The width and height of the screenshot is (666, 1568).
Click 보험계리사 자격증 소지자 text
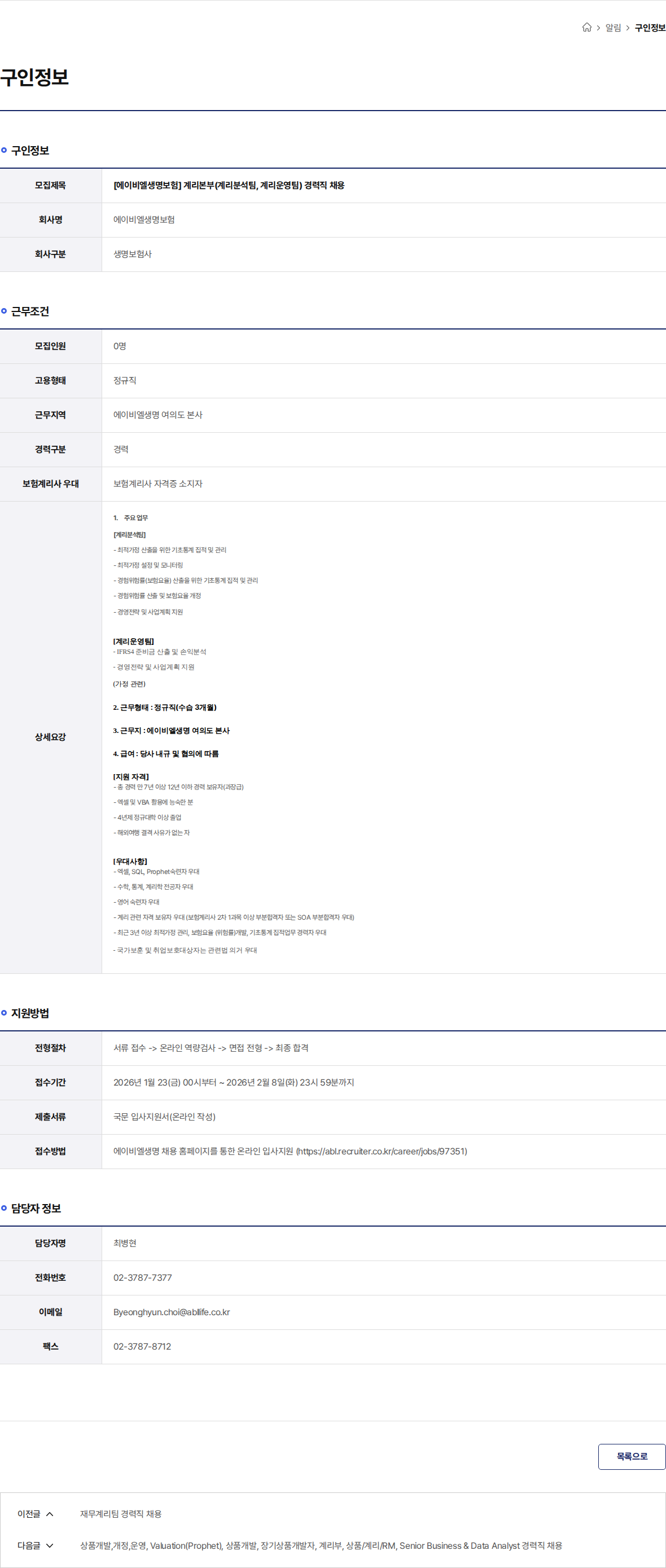coord(157,484)
